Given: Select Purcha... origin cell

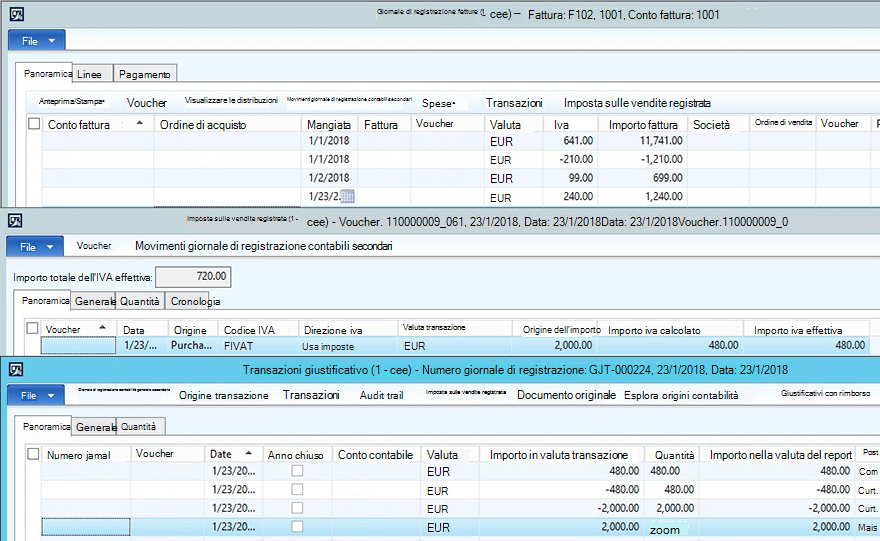Looking at the screenshot, I should [x=193, y=346].
